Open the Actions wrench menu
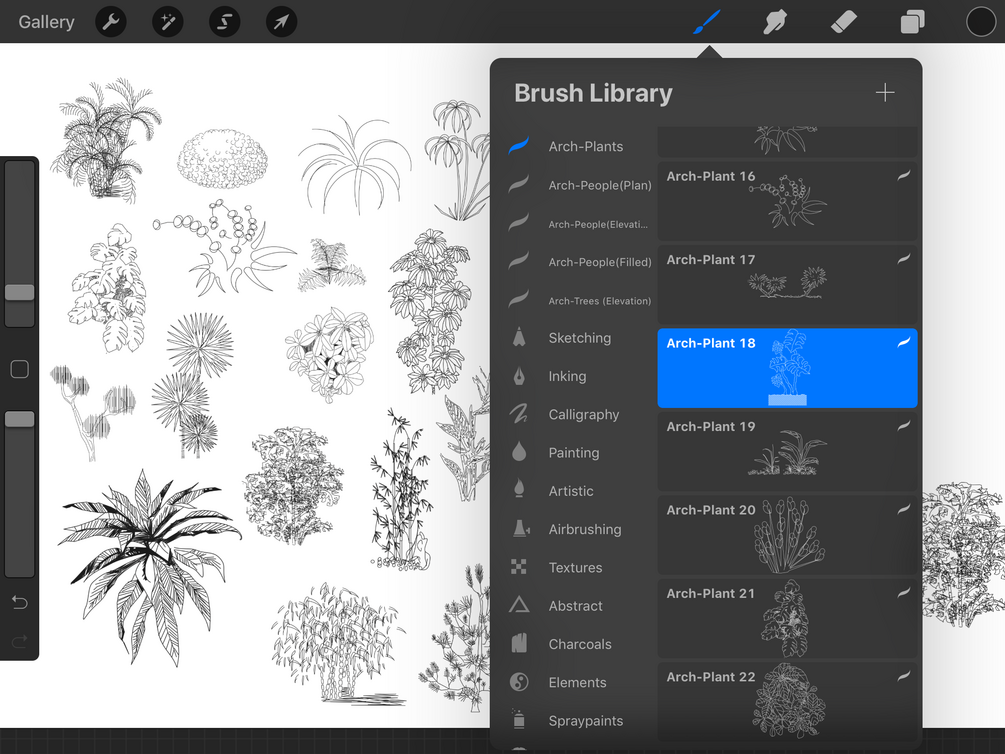 (111, 22)
